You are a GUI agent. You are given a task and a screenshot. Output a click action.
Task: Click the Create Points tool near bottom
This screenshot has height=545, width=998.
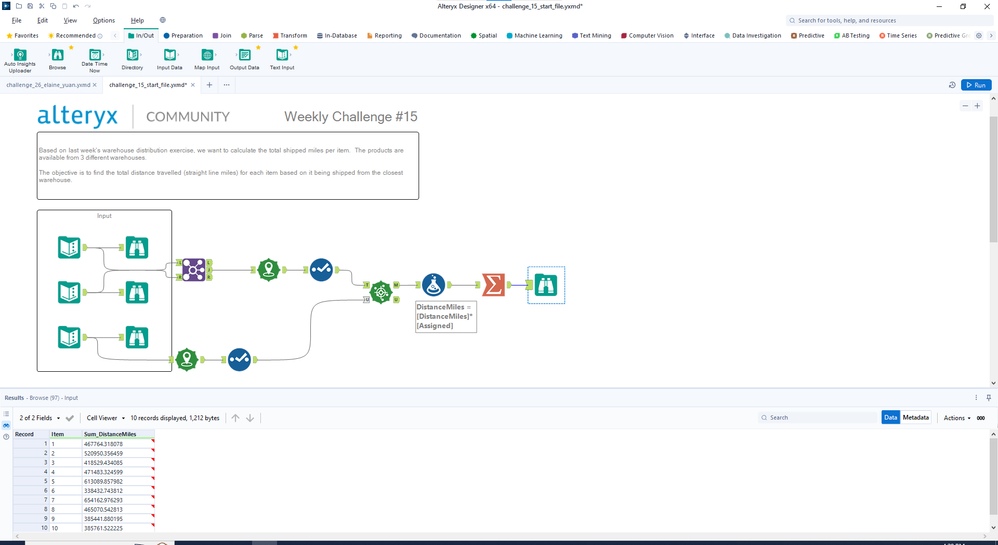[186, 360]
